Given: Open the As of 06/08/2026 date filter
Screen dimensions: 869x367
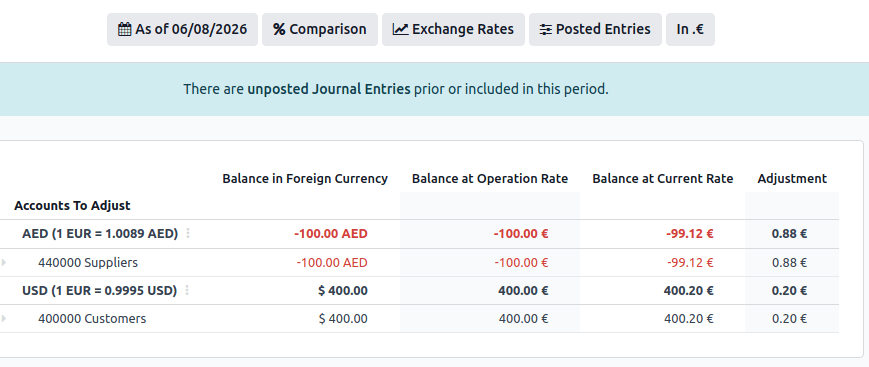Looking at the screenshot, I should pyautogui.click(x=182, y=29).
